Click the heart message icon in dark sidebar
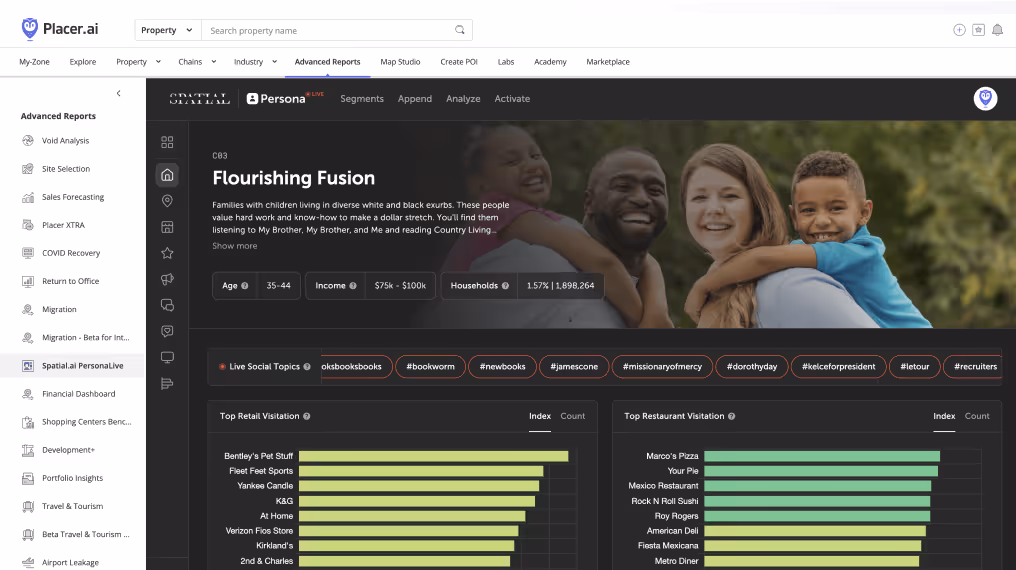The image size is (1016, 570). [167, 331]
